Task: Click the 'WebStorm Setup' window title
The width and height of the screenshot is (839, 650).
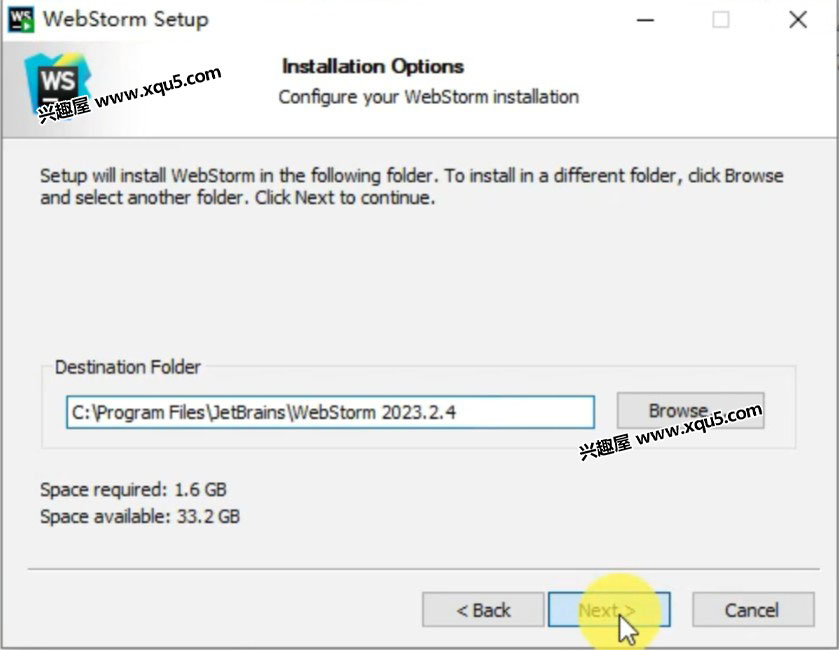Action: point(126,19)
